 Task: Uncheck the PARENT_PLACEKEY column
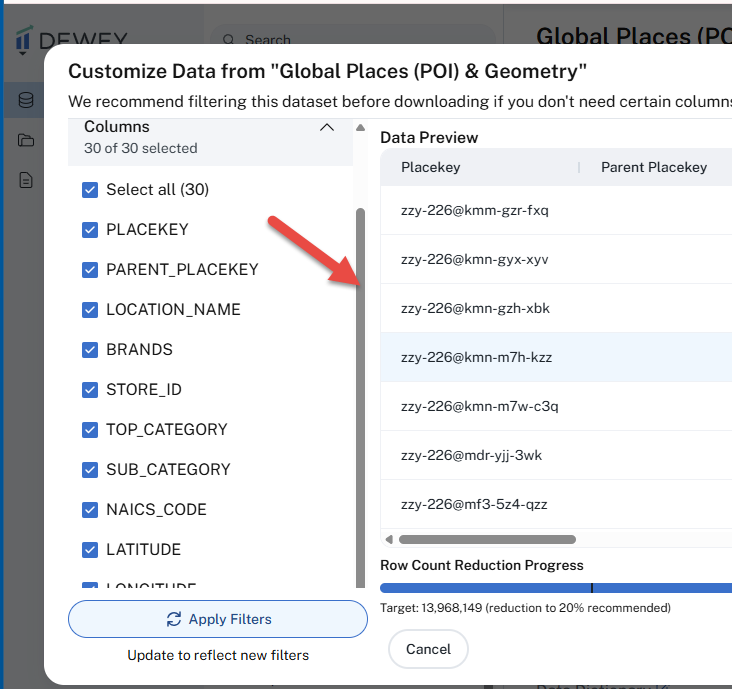(90, 270)
